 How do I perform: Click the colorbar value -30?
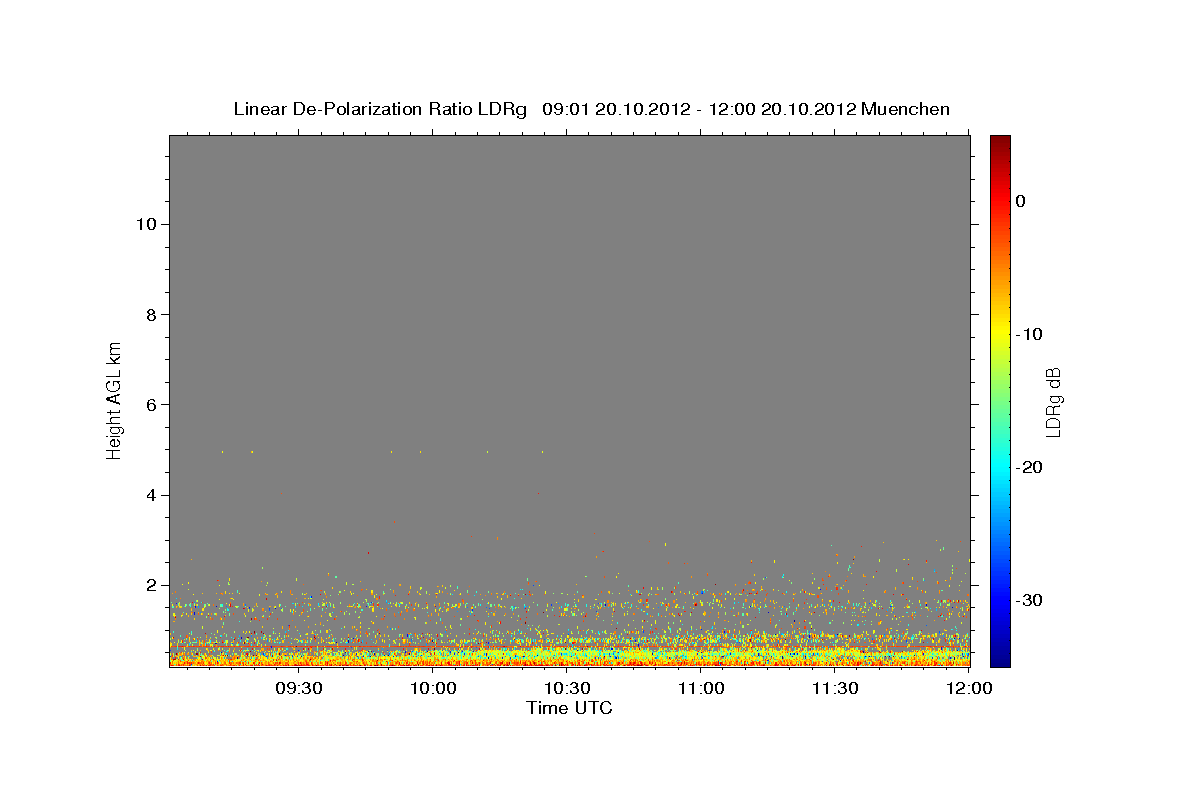(x=1029, y=600)
